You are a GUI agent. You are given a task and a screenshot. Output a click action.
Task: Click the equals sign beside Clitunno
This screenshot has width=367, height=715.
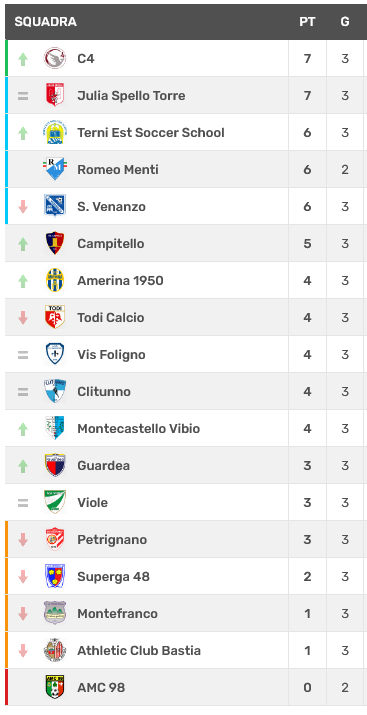23,392
